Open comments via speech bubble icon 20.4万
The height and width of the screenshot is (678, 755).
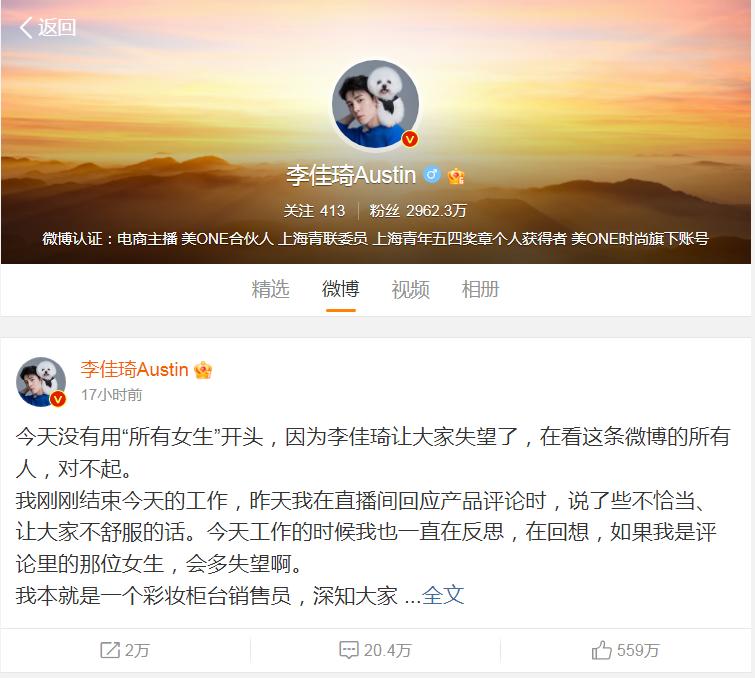[x=375, y=650]
